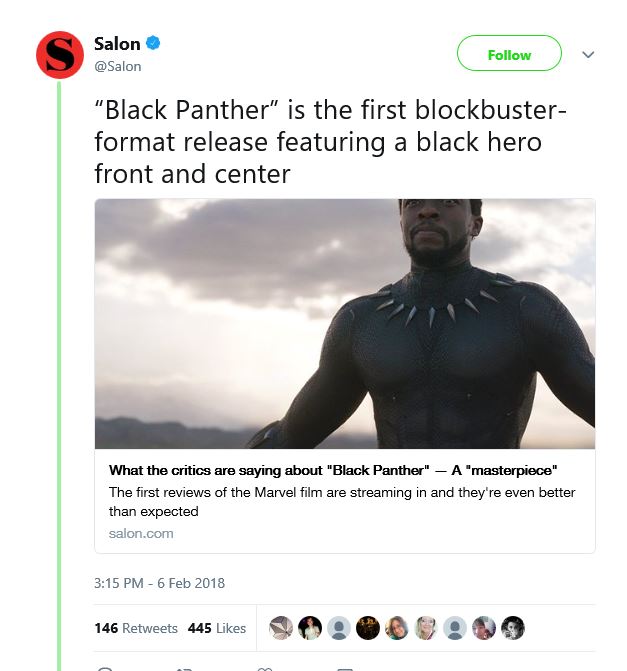Open the Salon display name link
627x671 pixels.
click(x=117, y=44)
